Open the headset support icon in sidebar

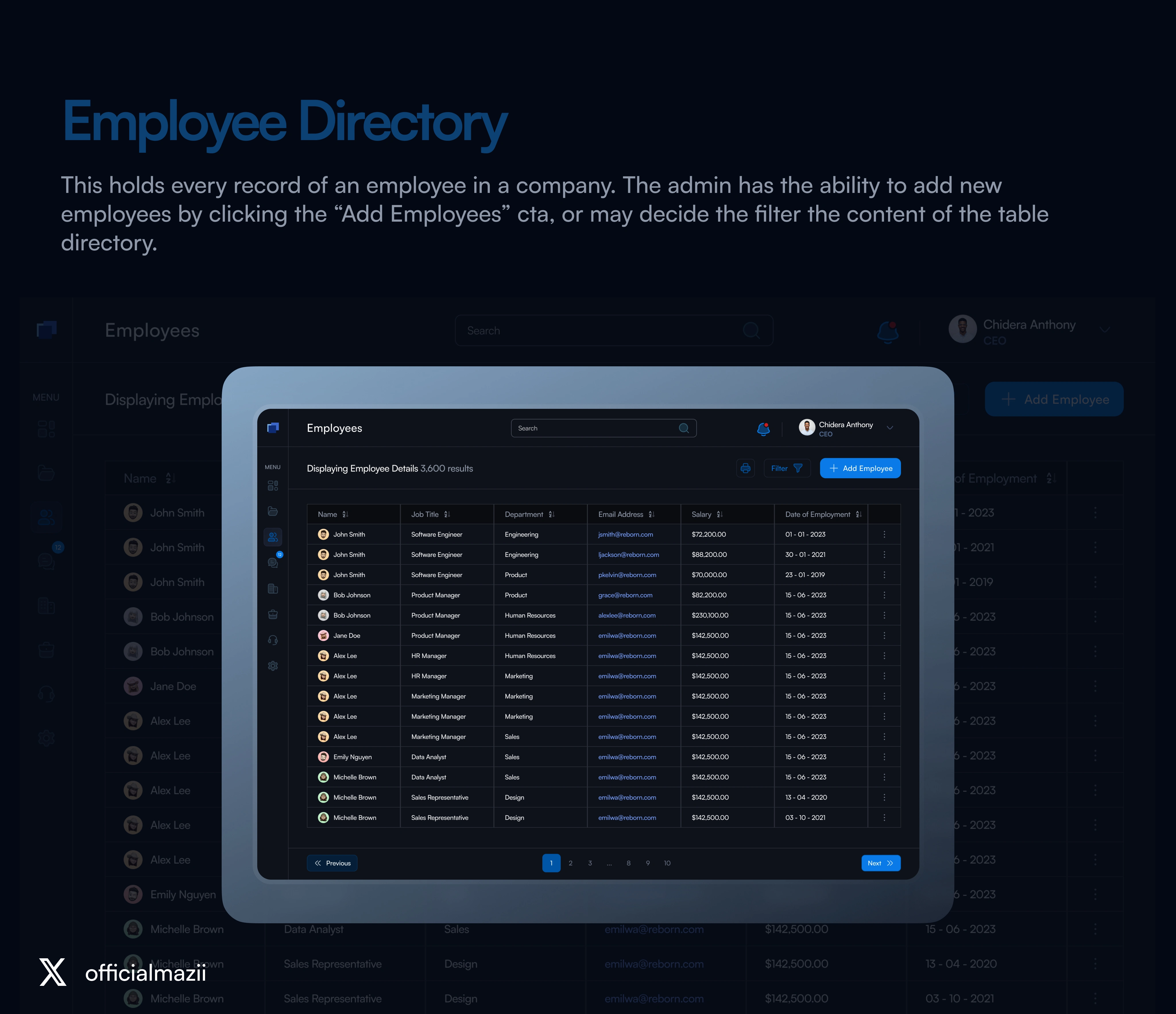click(272, 640)
